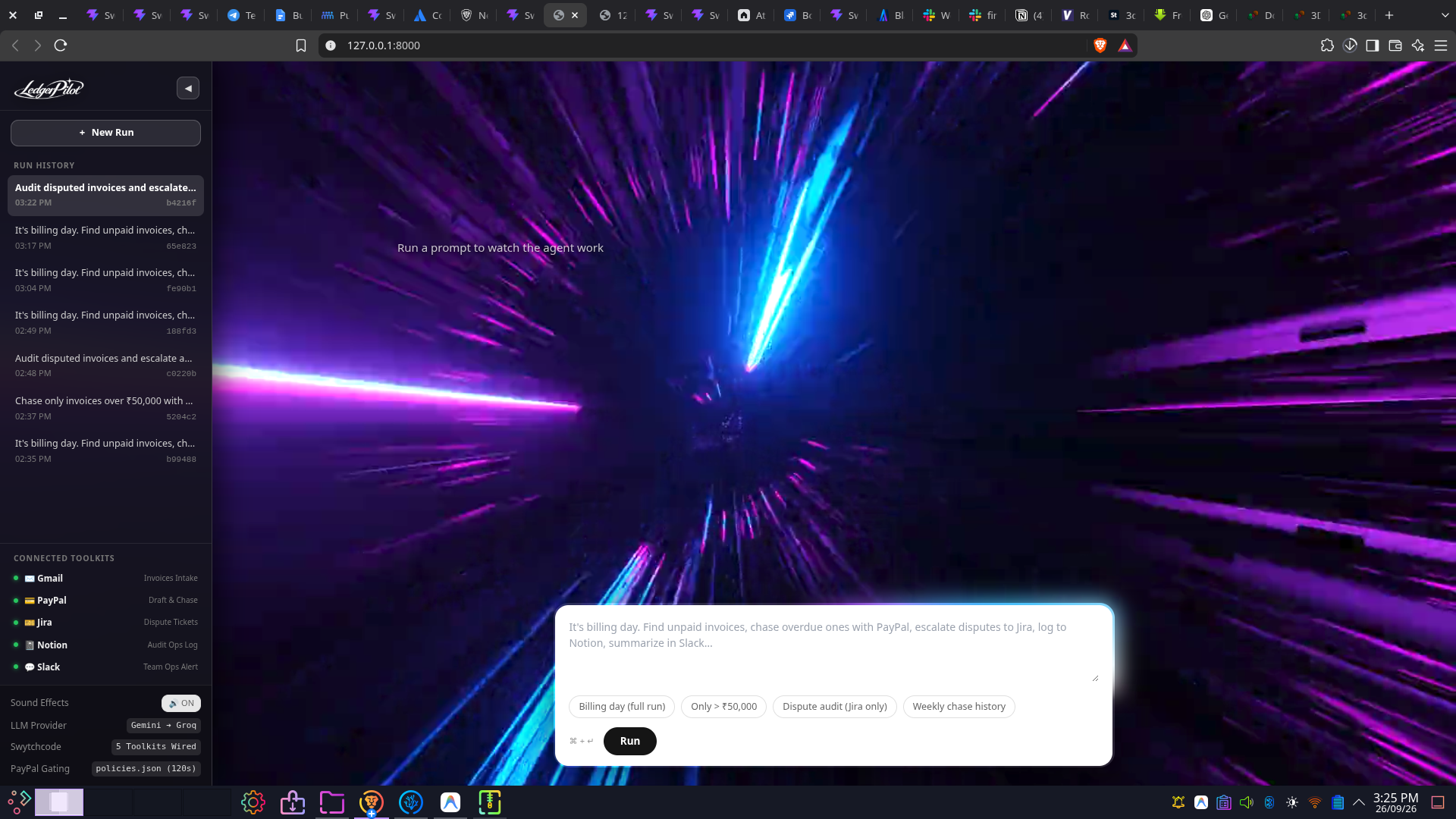This screenshot has width=1456, height=819.
Task: Click the '5 Toolkits Wired' badge
Action: [x=156, y=747]
